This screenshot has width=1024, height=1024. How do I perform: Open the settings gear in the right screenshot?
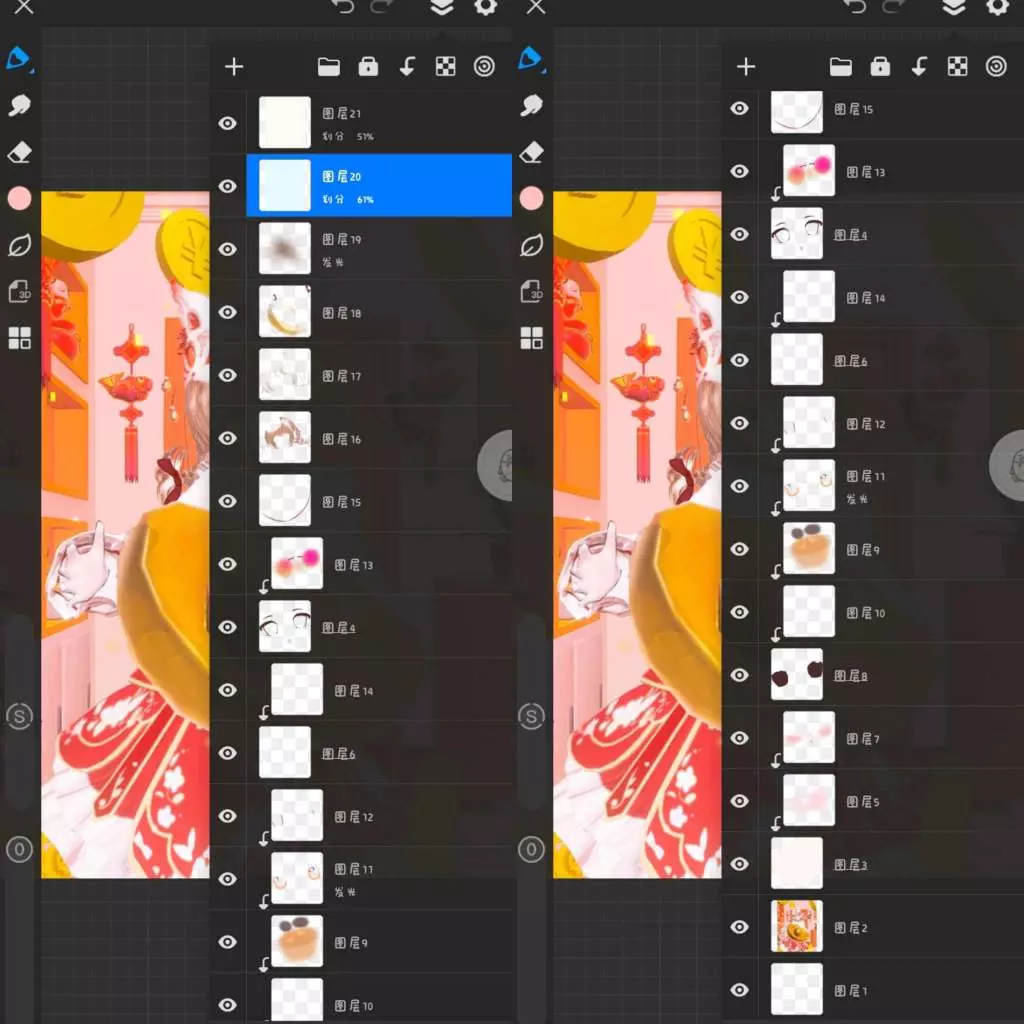(x=997, y=7)
